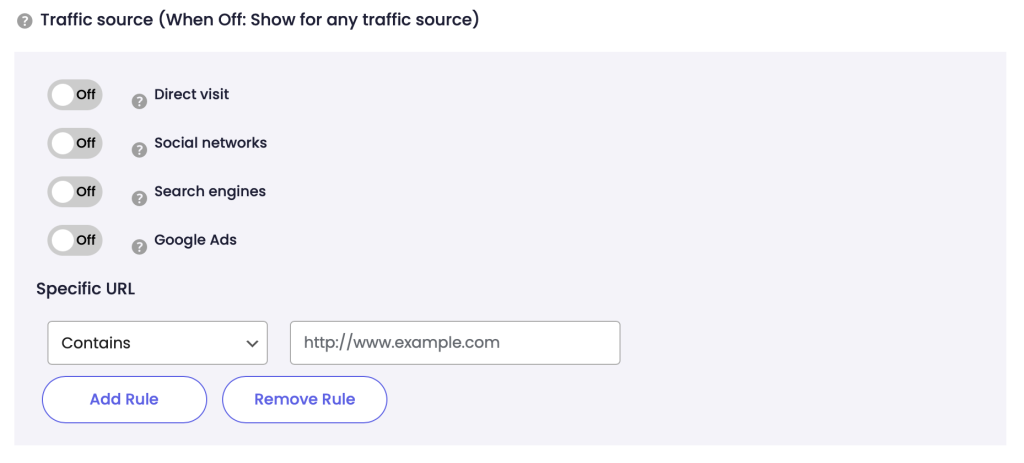Click the Traffic source heading text
The height and width of the screenshot is (463, 1024).
click(x=259, y=20)
